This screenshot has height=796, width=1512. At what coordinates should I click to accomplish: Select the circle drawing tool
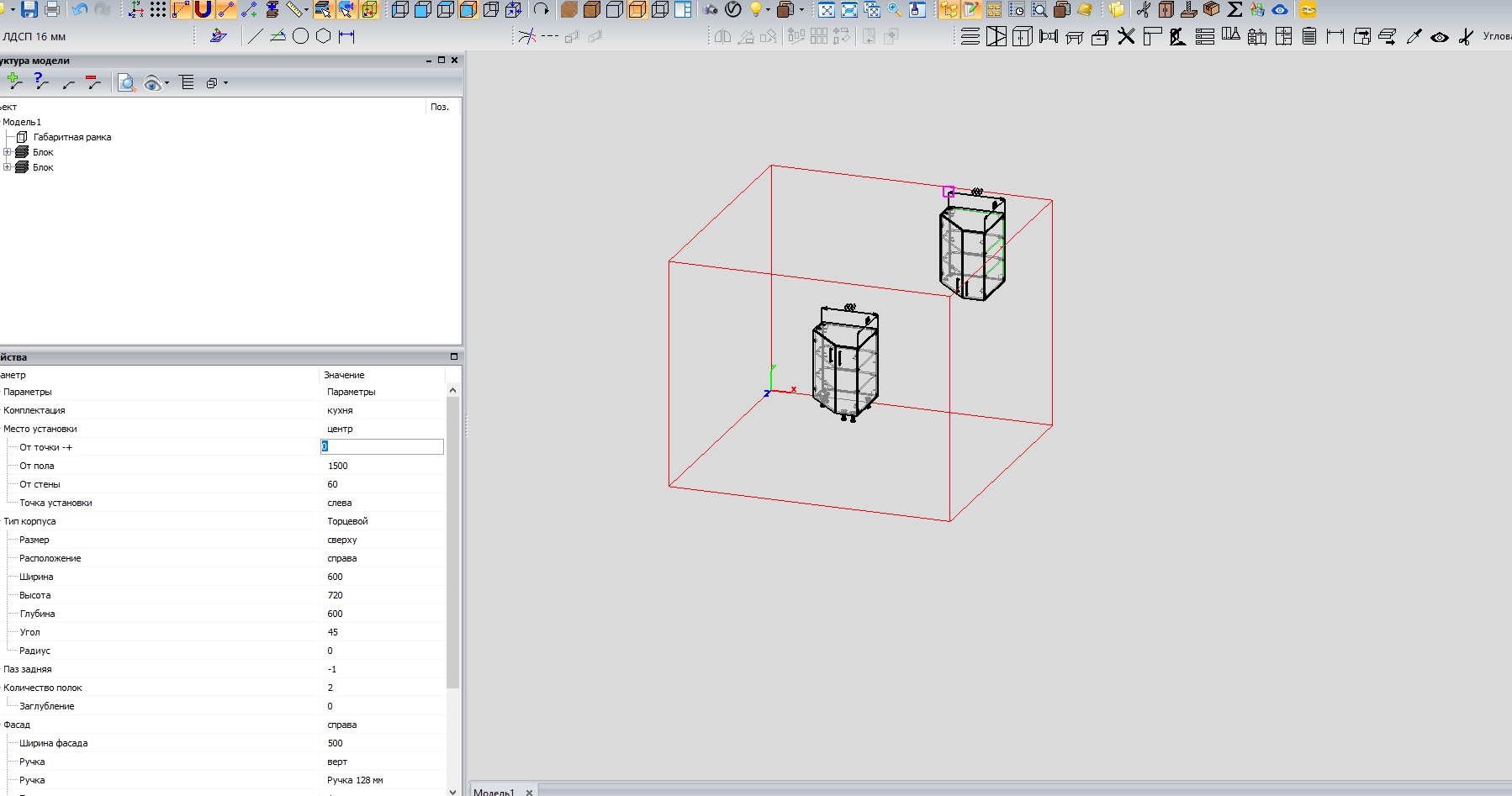click(300, 36)
